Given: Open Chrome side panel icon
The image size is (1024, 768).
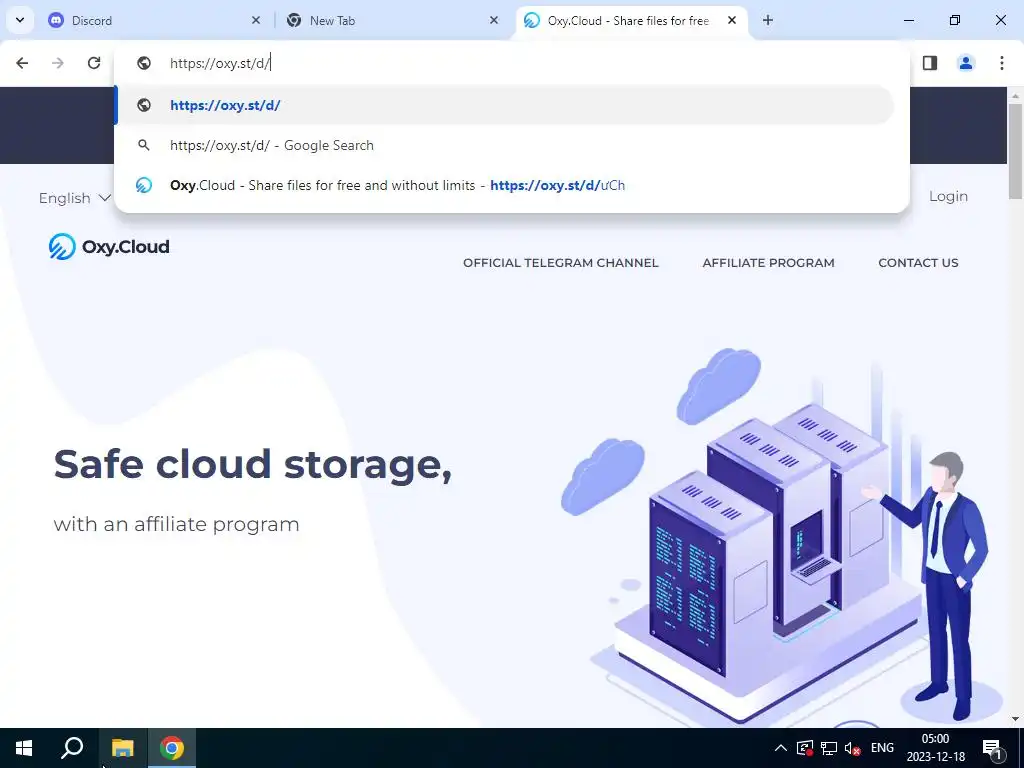Looking at the screenshot, I should point(930,63).
